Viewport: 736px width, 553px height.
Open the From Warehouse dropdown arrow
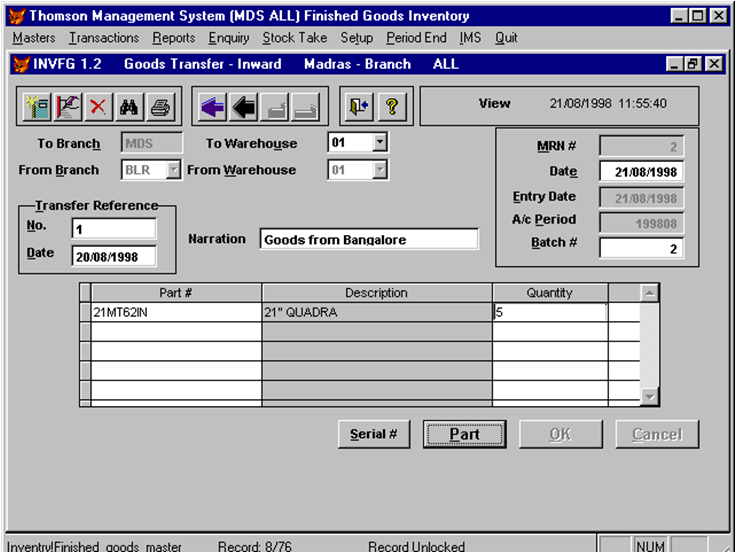(380, 169)
